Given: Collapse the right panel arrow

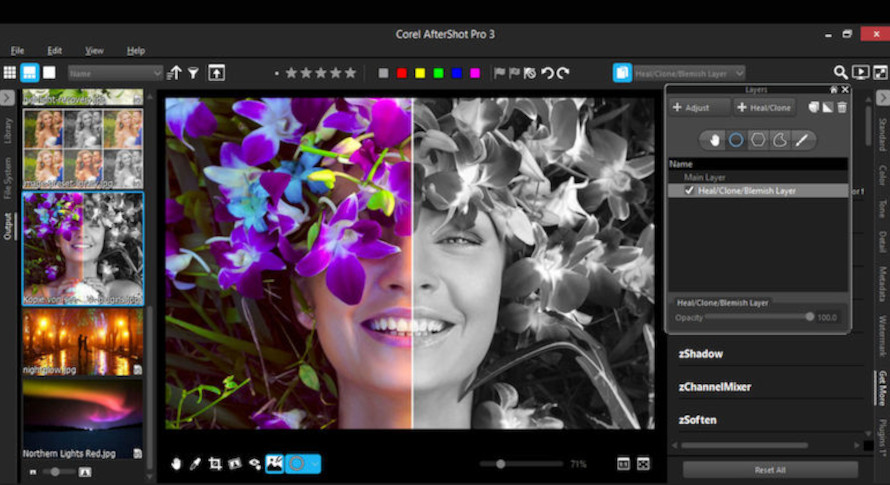Looking at the screenshot, I should 883,98.
